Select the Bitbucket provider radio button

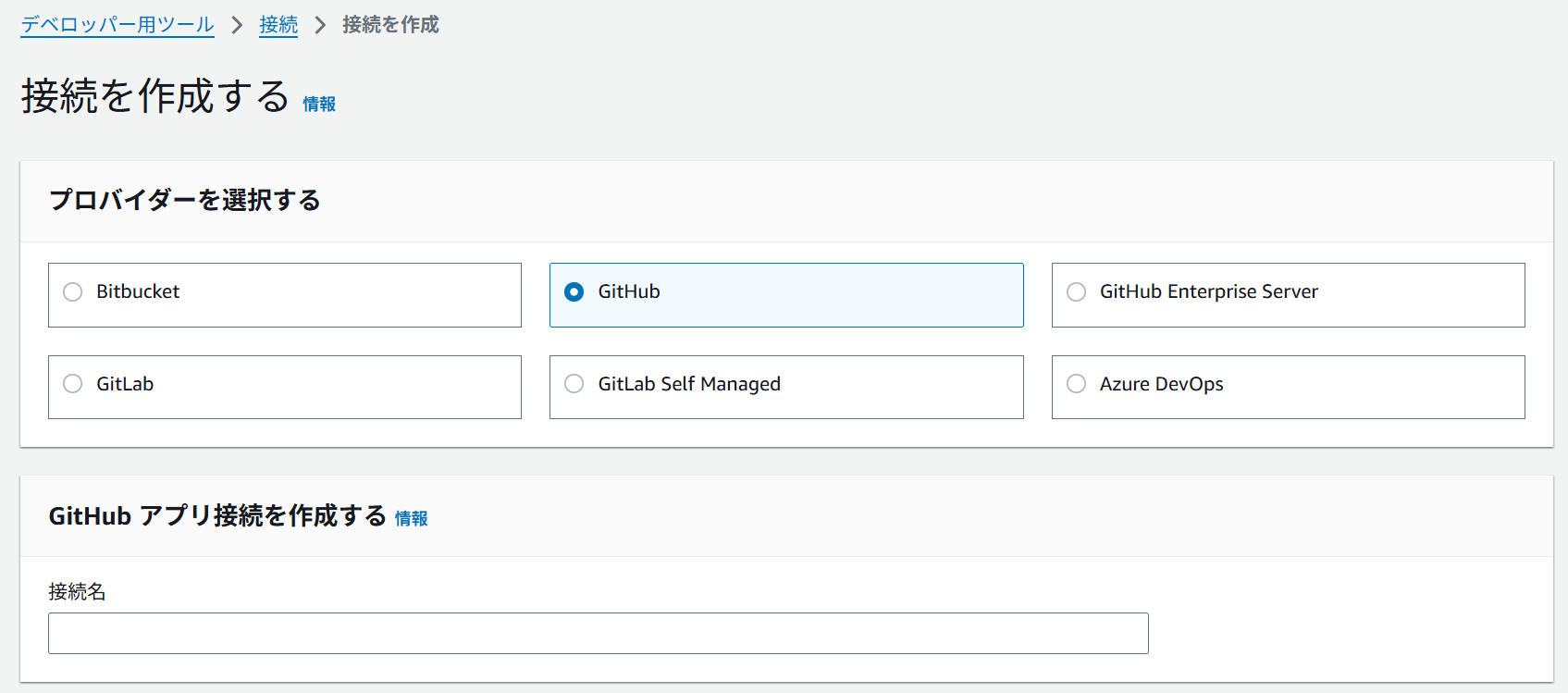tap(73, 291)
